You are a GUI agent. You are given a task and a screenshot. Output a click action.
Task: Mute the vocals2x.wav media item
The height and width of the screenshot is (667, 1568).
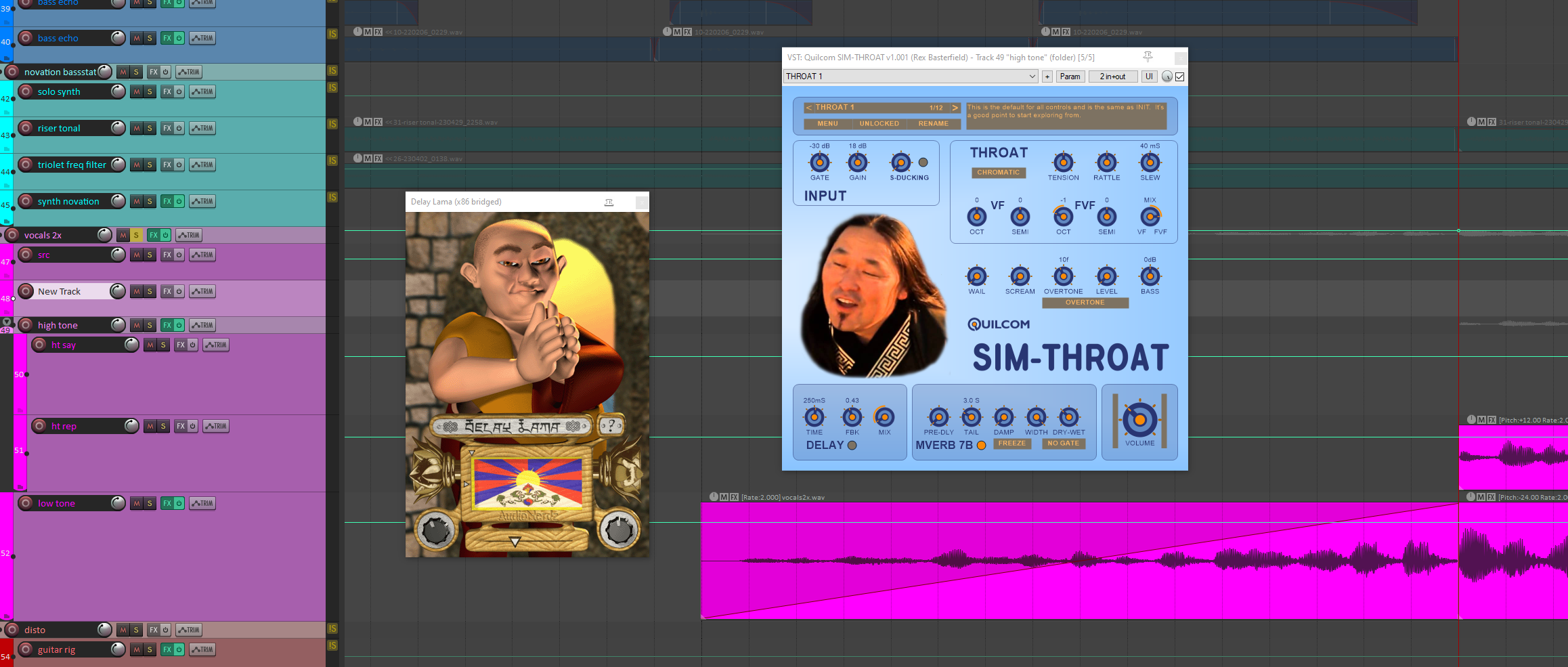724,497
